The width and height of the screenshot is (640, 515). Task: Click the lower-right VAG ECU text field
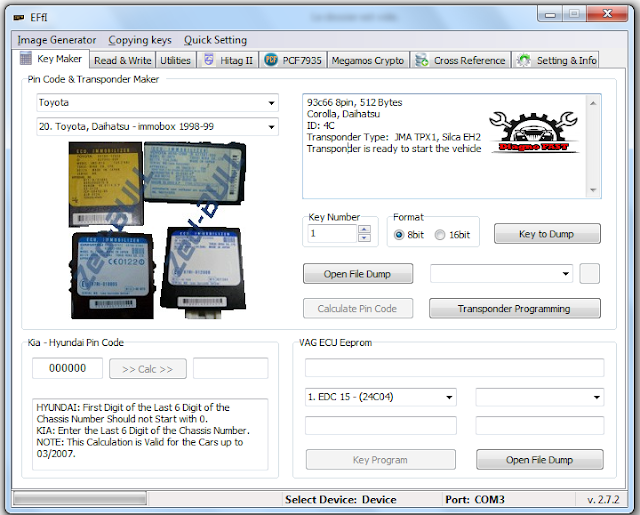pos(539,426)
